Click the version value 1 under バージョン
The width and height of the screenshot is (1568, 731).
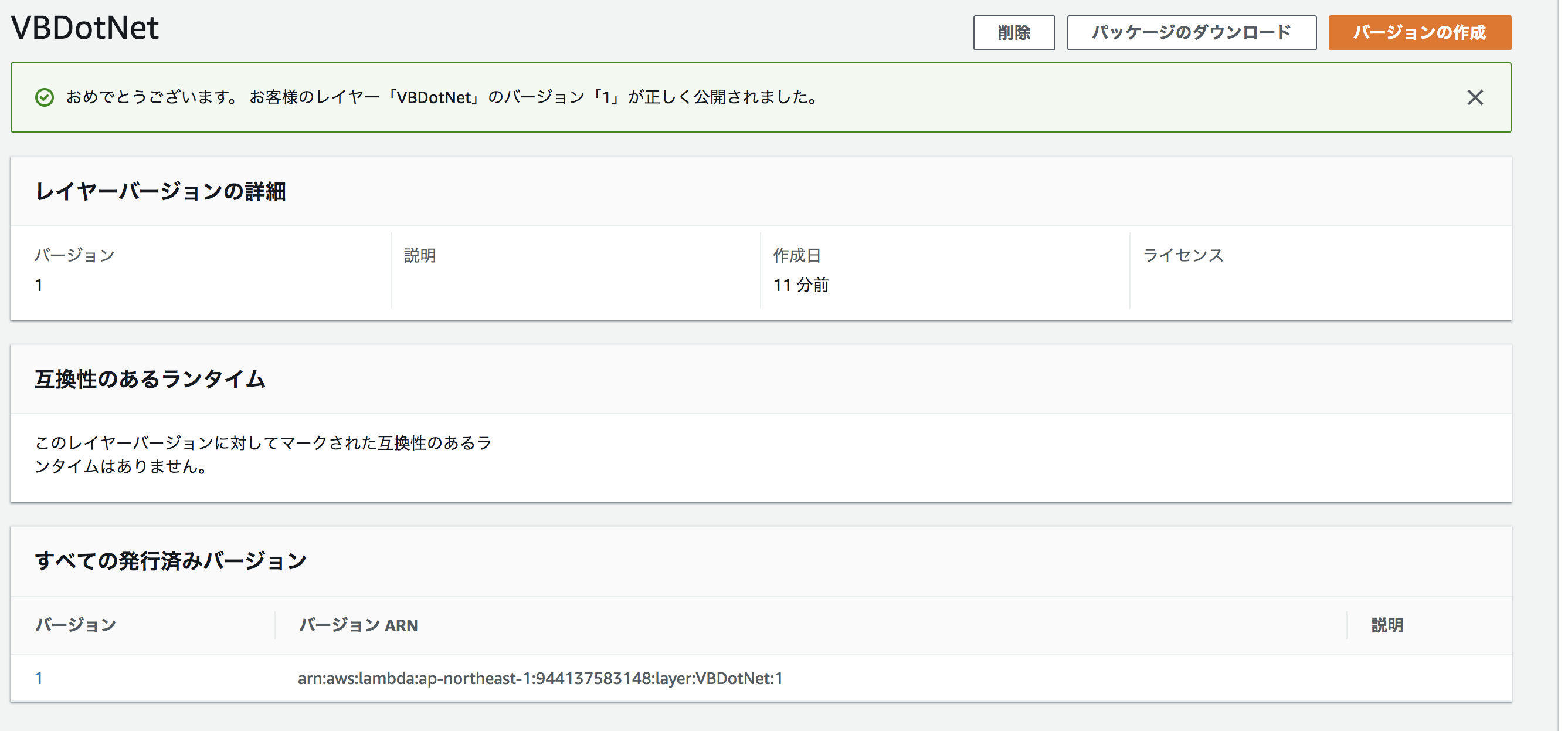pyautogui.click(x=39, y=284)
